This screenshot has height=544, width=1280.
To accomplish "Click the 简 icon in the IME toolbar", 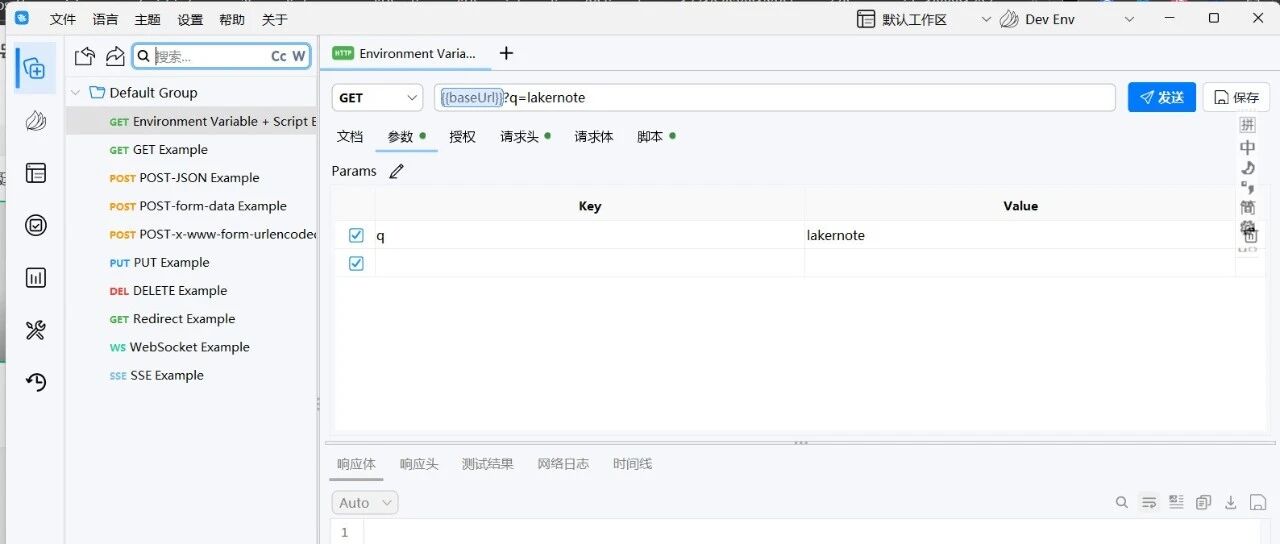I will pyautogui.click(x=1247, y=207).
